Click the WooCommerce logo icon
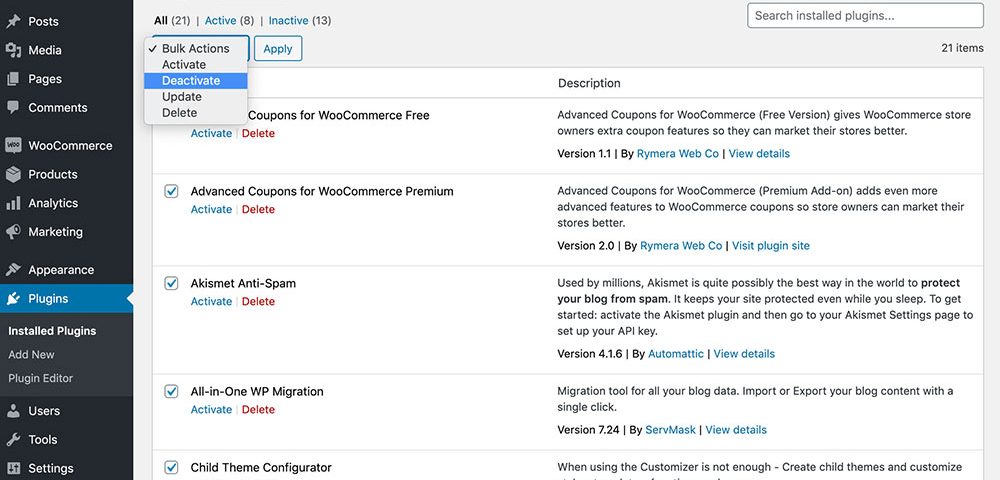This screenshot has width=1000, height=480. pos(13,145)
